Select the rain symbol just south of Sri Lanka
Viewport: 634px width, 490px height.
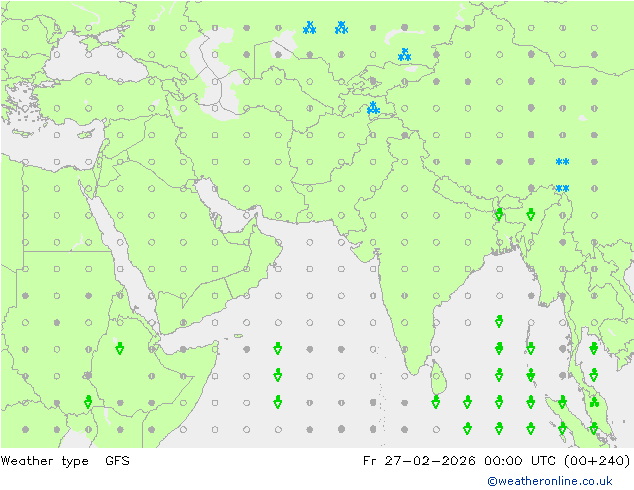[436, 402]
